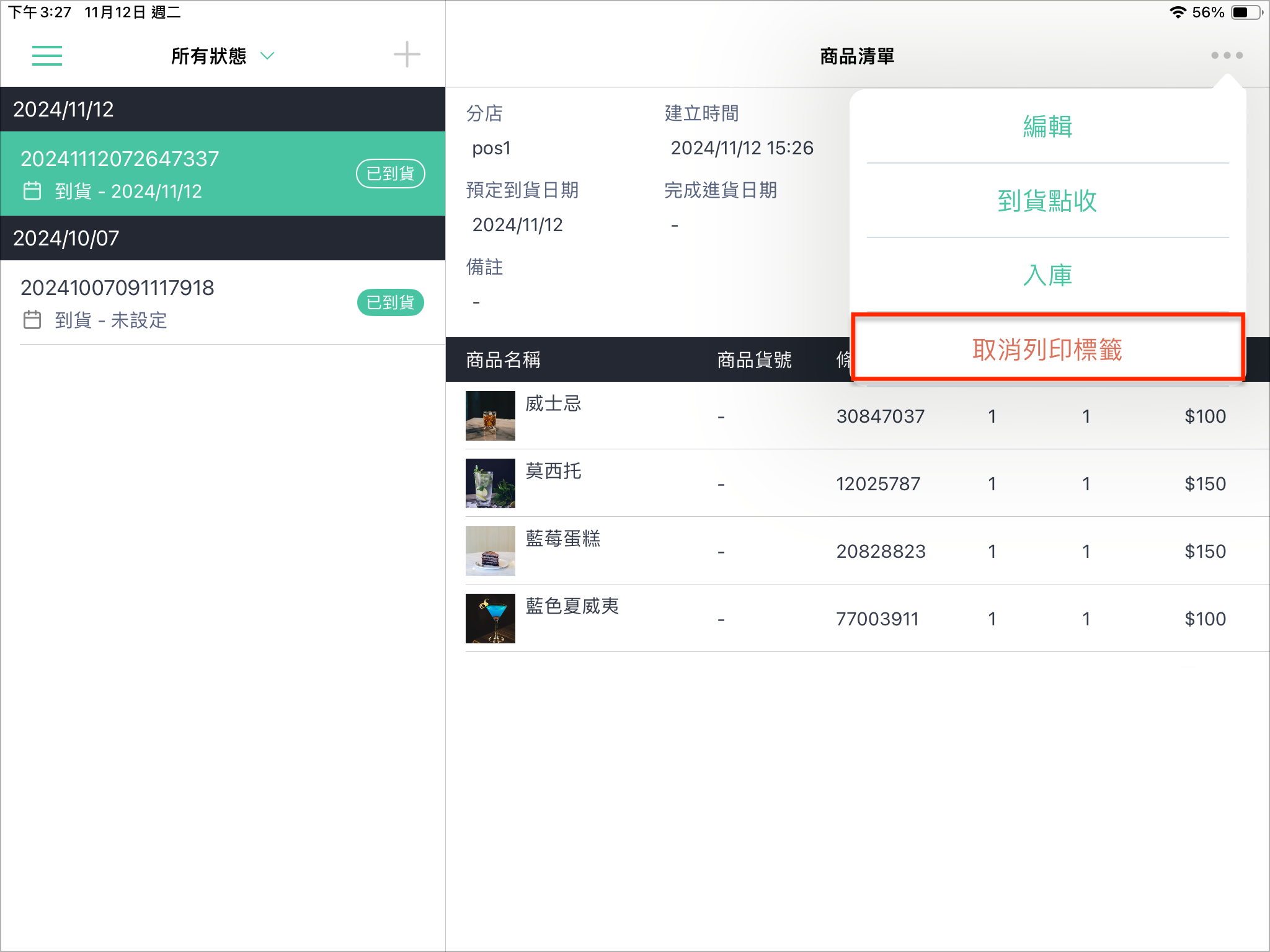The image size is (1270, 952).
Task: Select purchase order 20241007091117918
Action: (223, 302)
